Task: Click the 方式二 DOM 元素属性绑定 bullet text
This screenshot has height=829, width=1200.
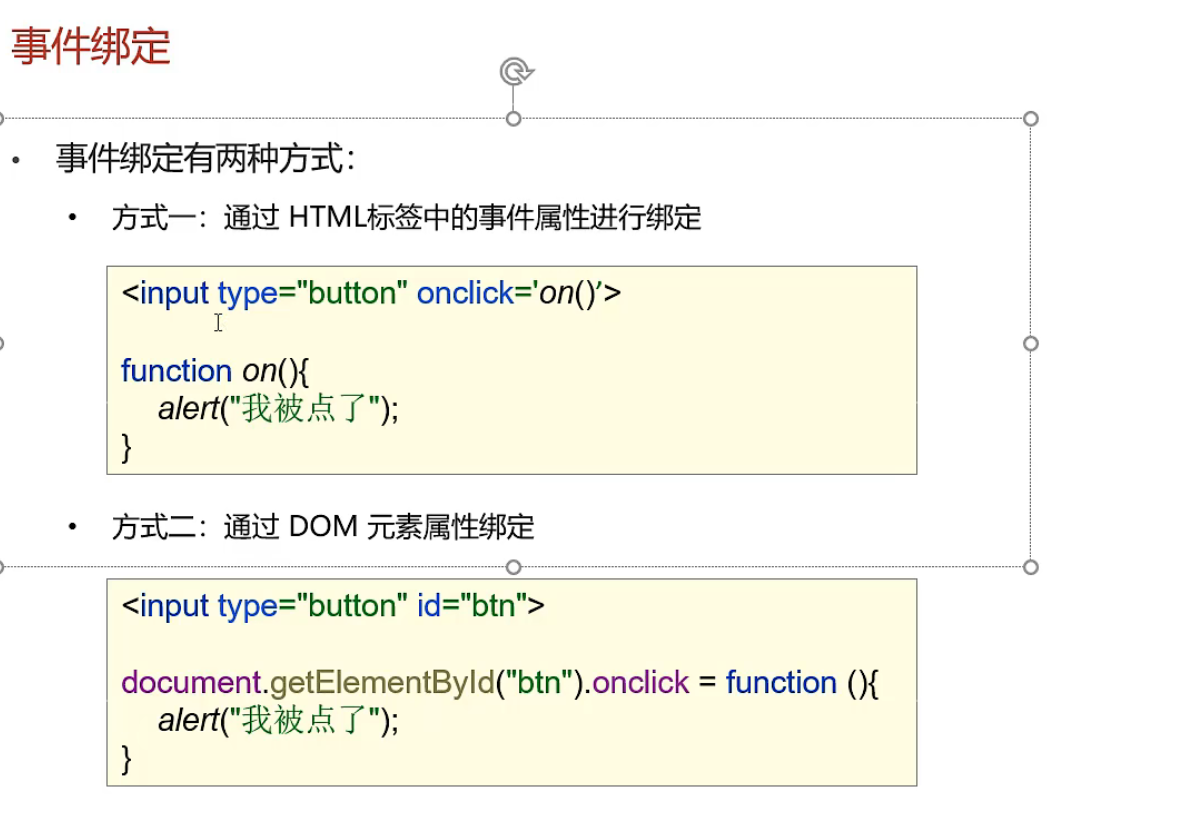Action: pos(323,527)
